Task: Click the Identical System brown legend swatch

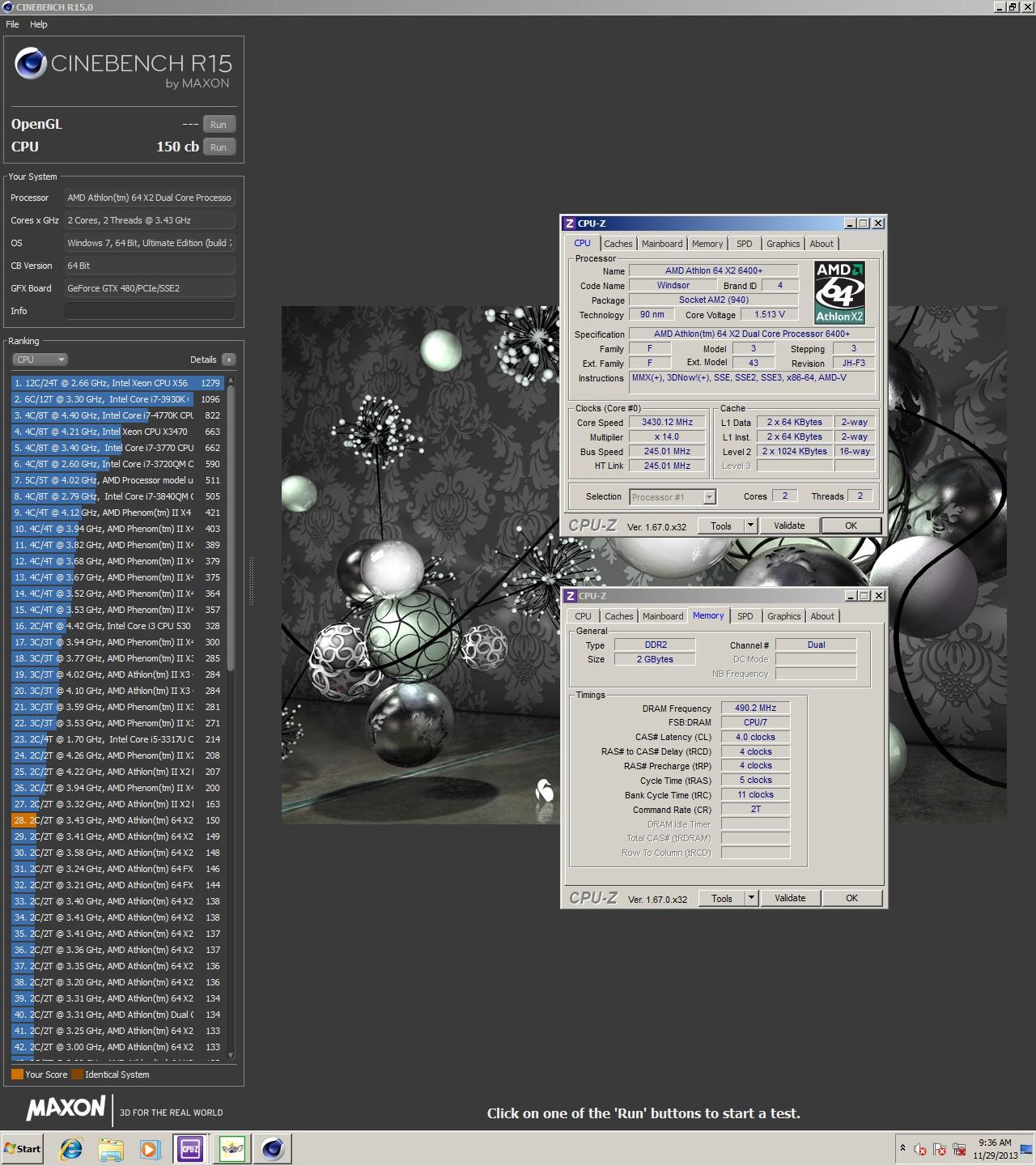Action: pos(77,1075)
